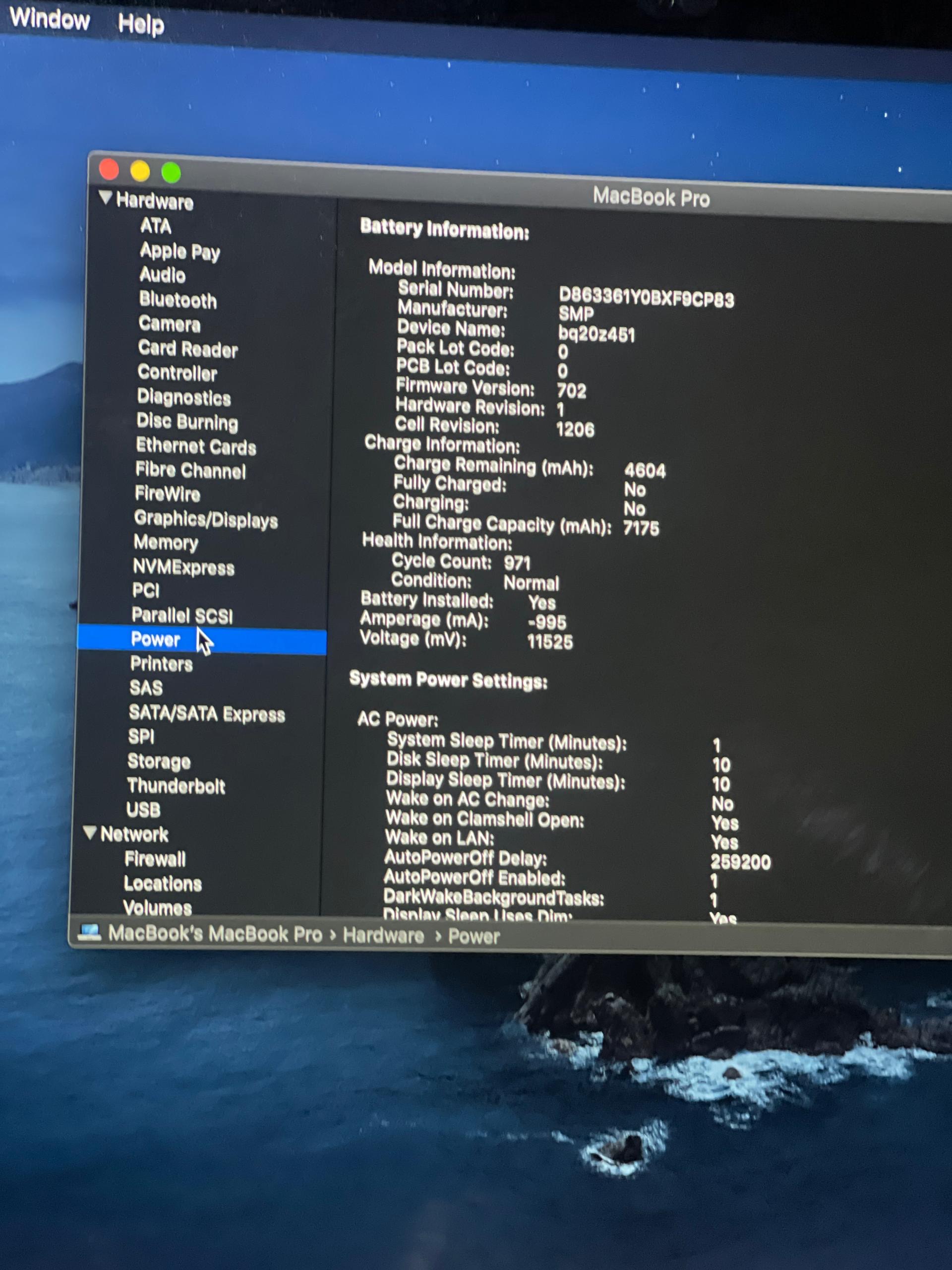This screenshot has height=1270, width=952.
Task: Click the Health Information label
Action: [437, 541]
